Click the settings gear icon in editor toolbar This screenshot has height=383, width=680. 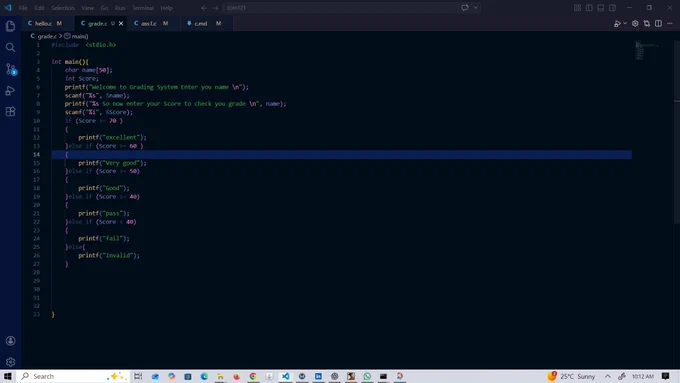point(635,23)
